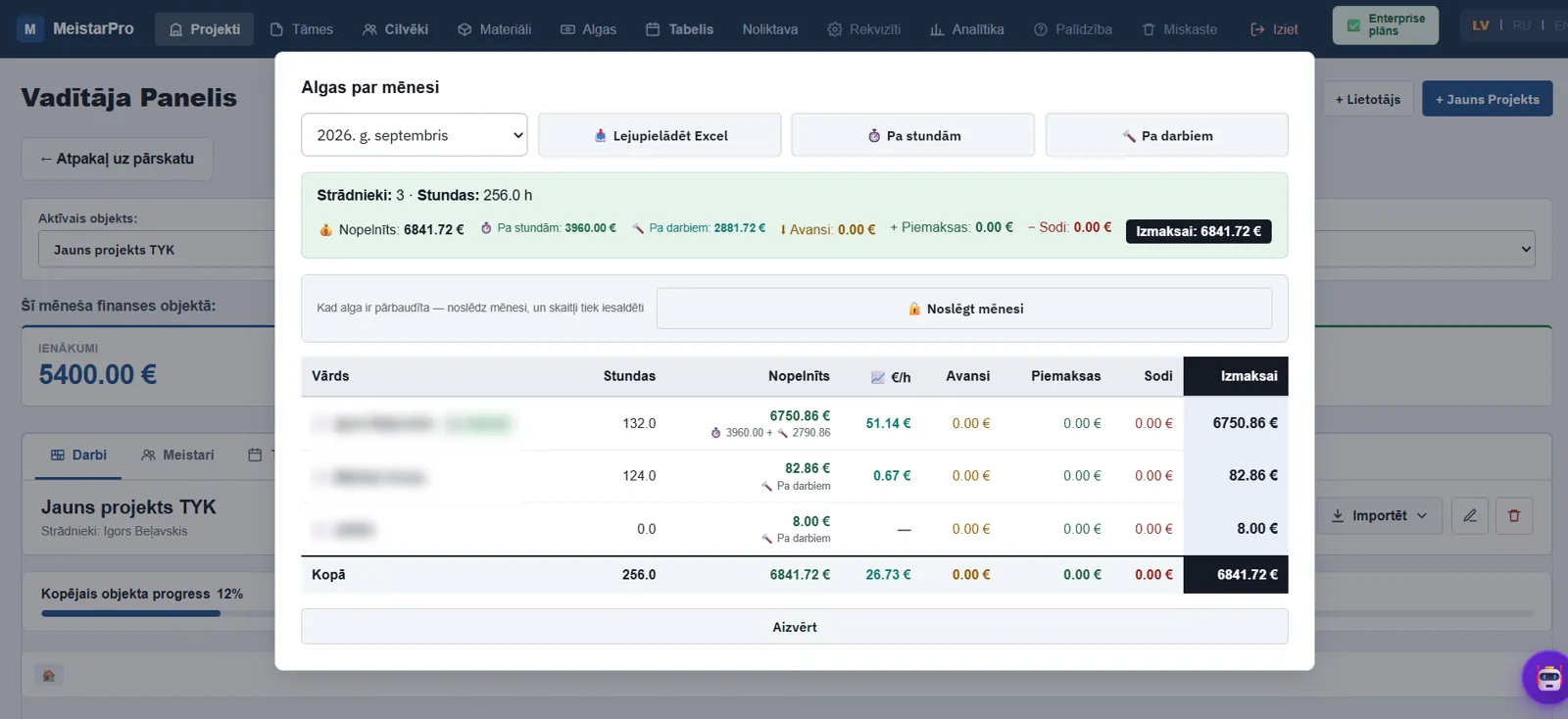Click the €/h column header
Image resolution: width=1568 pixels, height=719 pixels.
[891, 377]
